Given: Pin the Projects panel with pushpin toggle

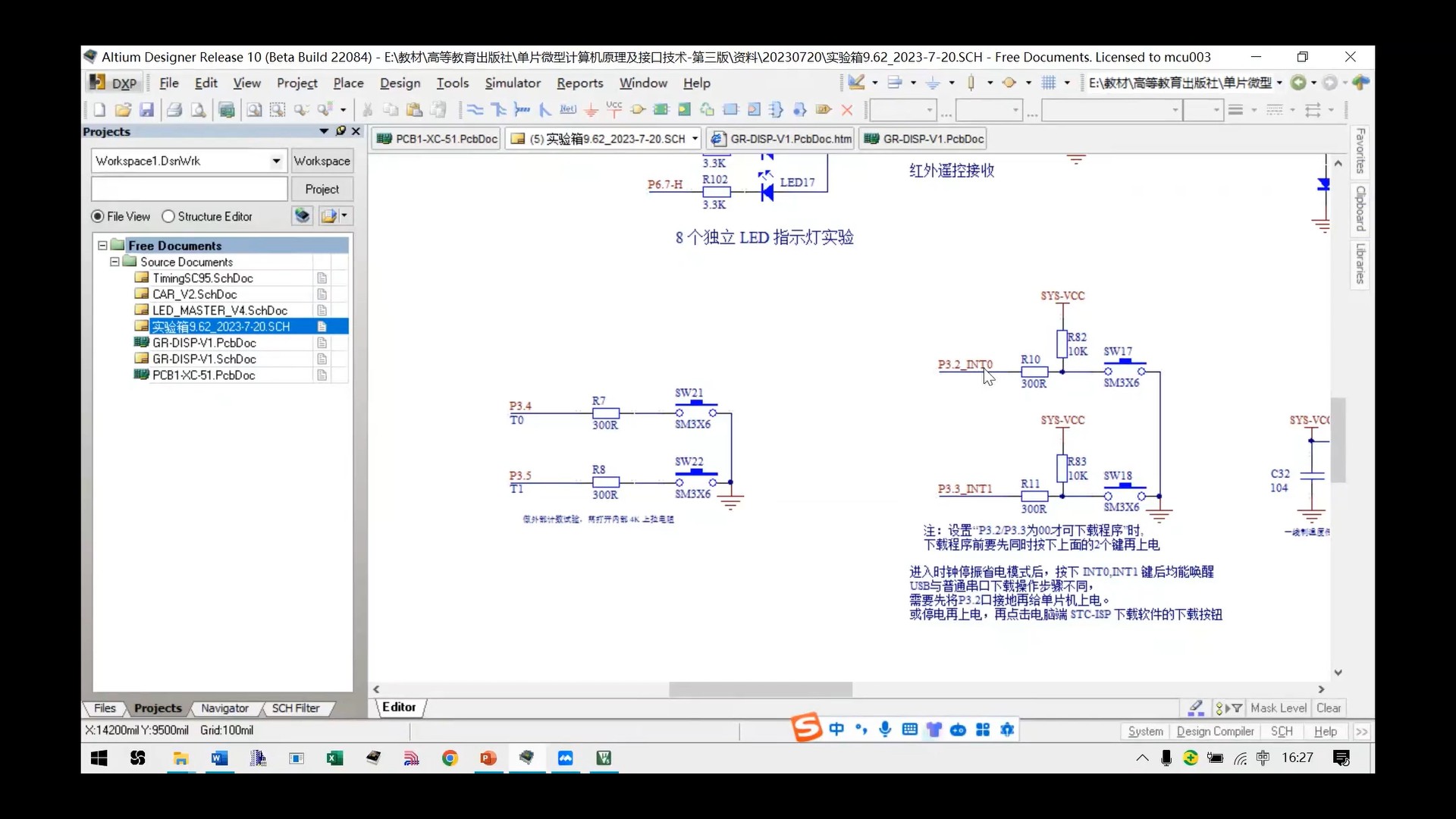Looking at the screenshot, I should (x=340, y=131).
